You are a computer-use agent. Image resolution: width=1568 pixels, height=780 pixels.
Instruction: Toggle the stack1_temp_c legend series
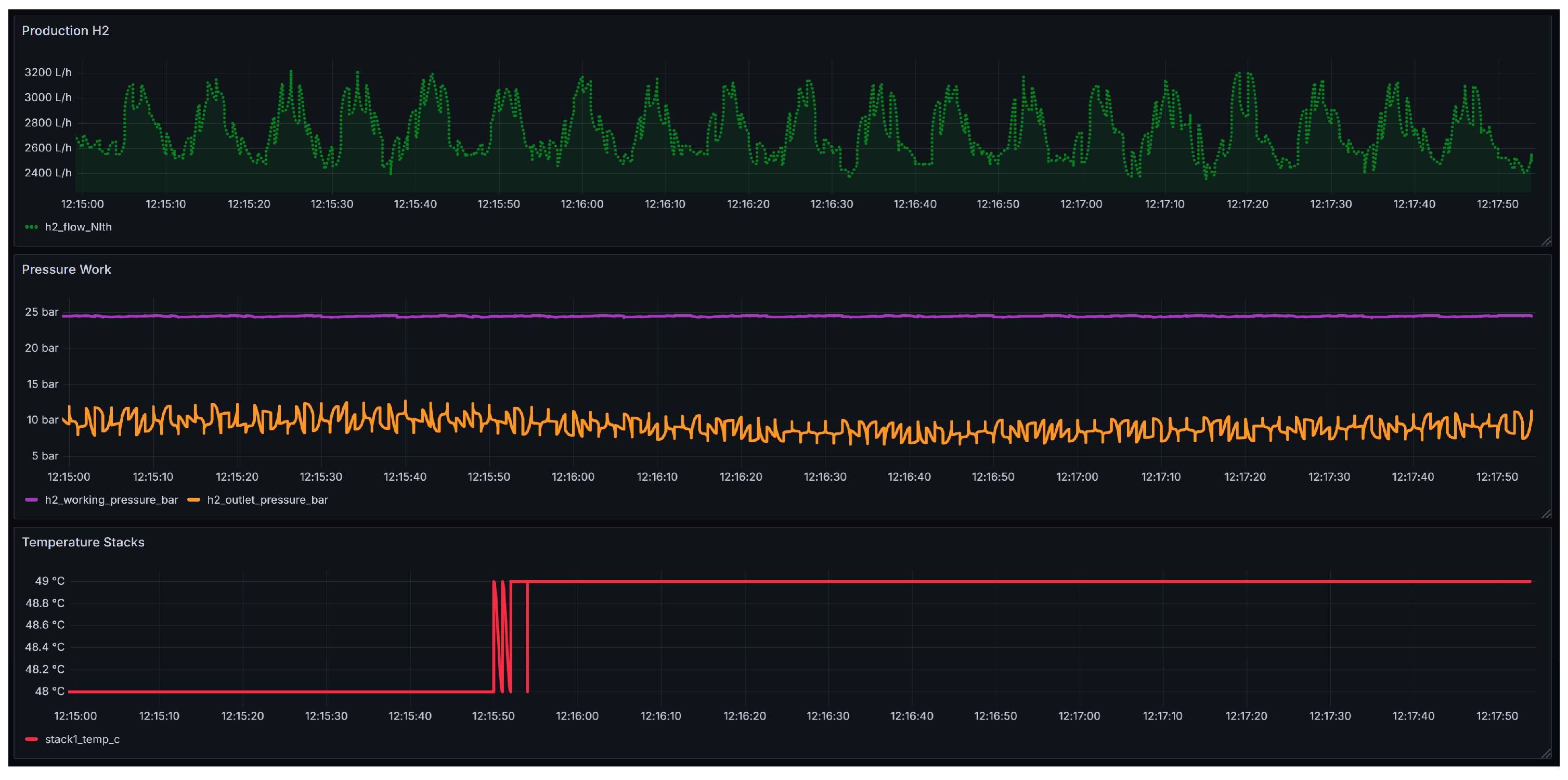[82, 739]
